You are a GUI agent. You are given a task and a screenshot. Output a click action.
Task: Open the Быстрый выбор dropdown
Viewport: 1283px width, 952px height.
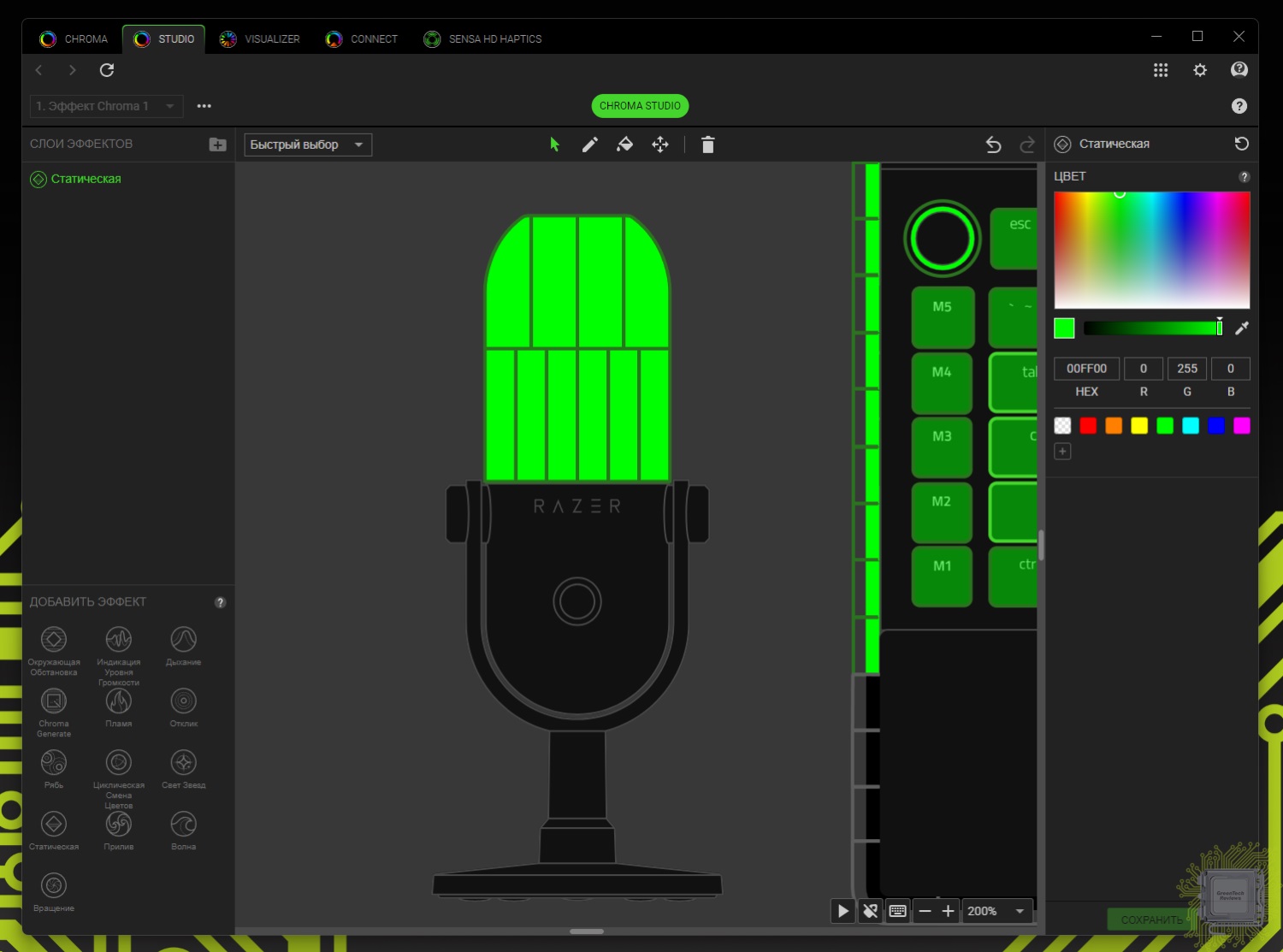[307, 145]
